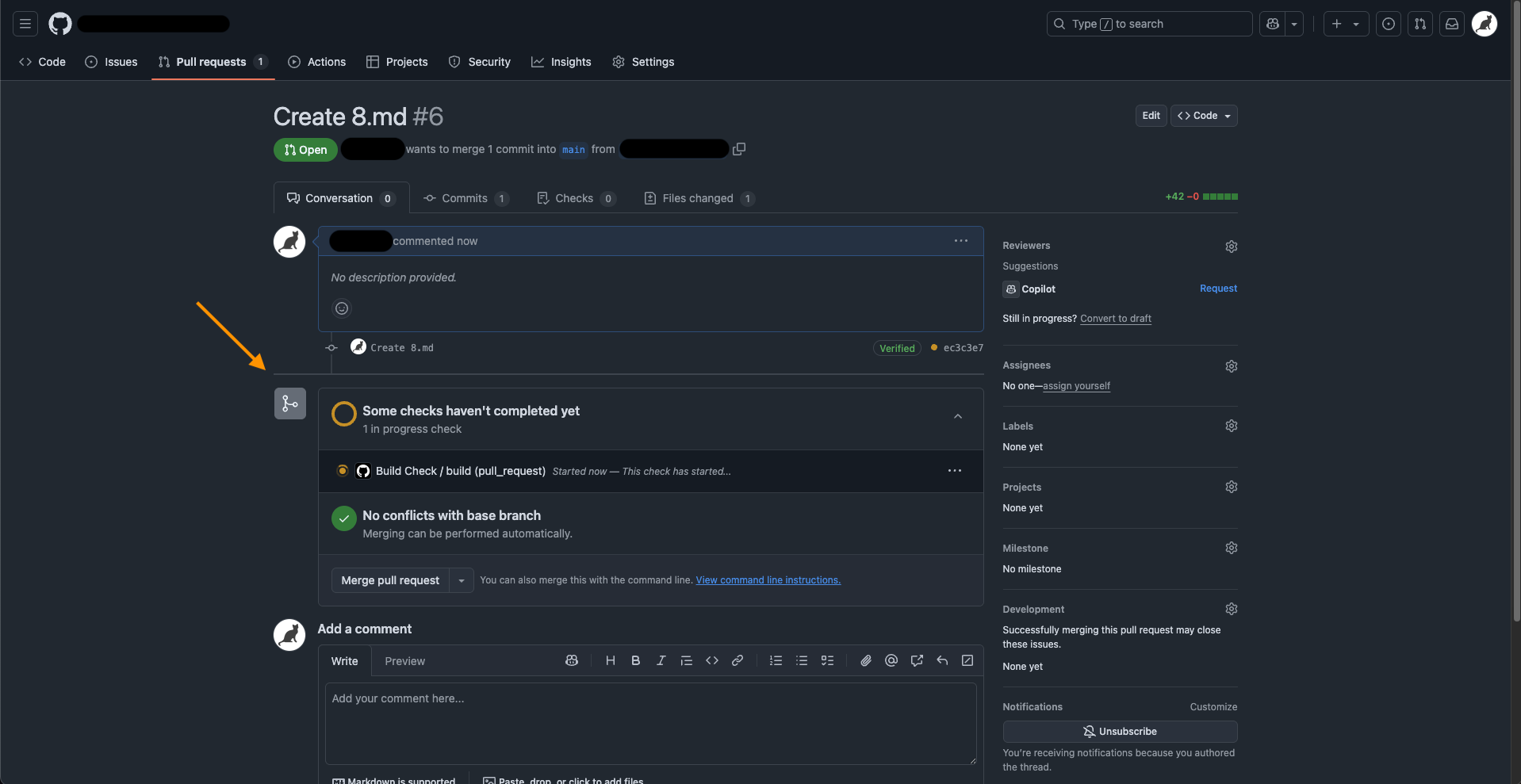Screen dimensions: 1521x784
Task: Insert a link using the link icon
Action: coord(738,660)
